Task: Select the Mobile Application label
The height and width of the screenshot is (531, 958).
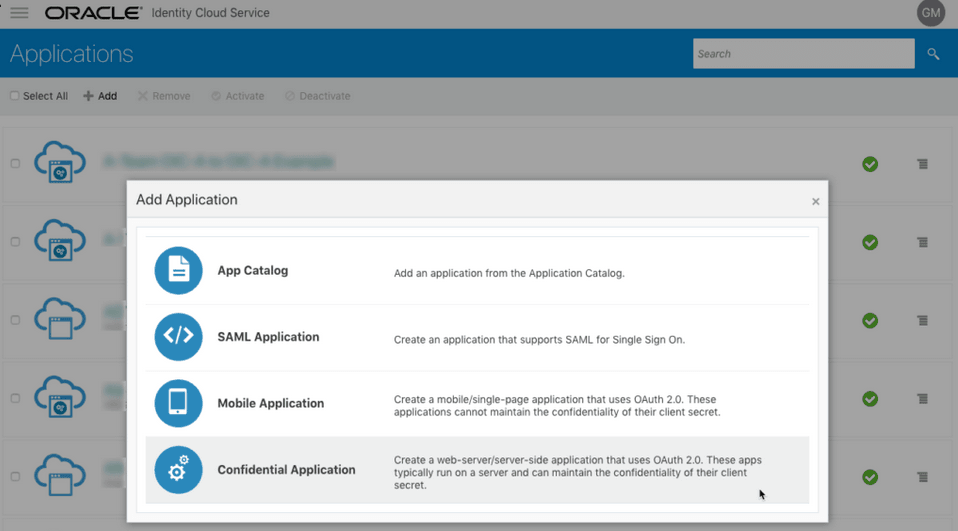Action: pos(270,404)
